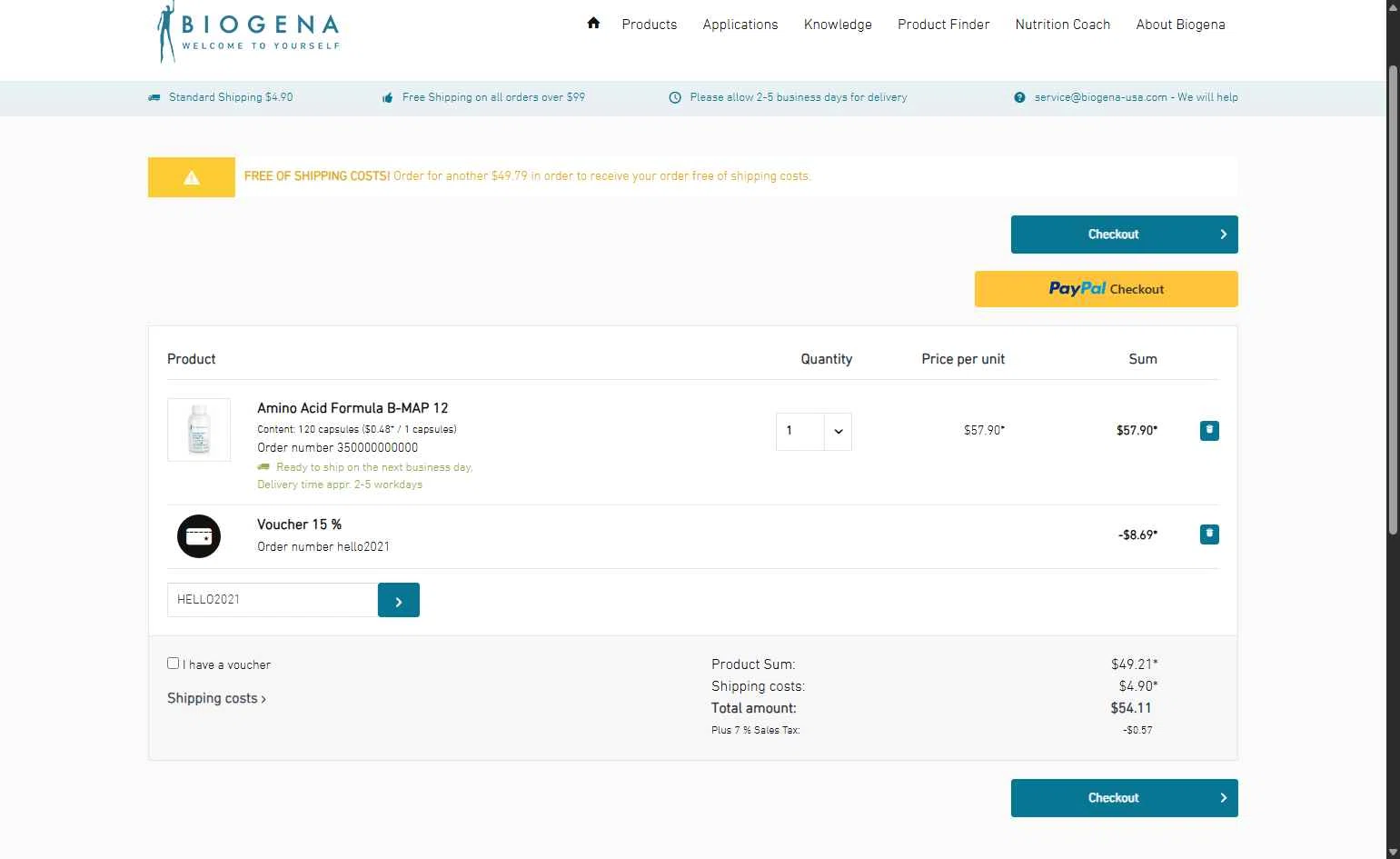Click the thumbs-up free shipping icon
Image resolution: width=1400 pixels, height=859 pixels.
tap(388, 97)
